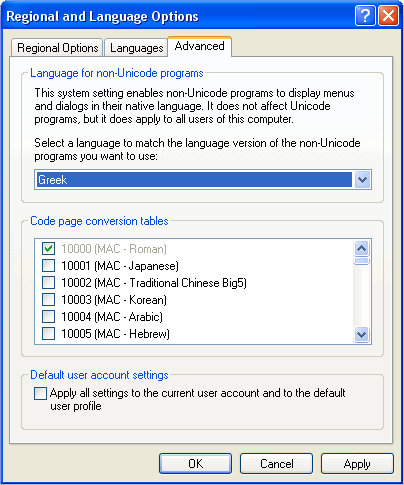Enable 10003 (MAC - Korean) checkbox

tap(48, 300)
